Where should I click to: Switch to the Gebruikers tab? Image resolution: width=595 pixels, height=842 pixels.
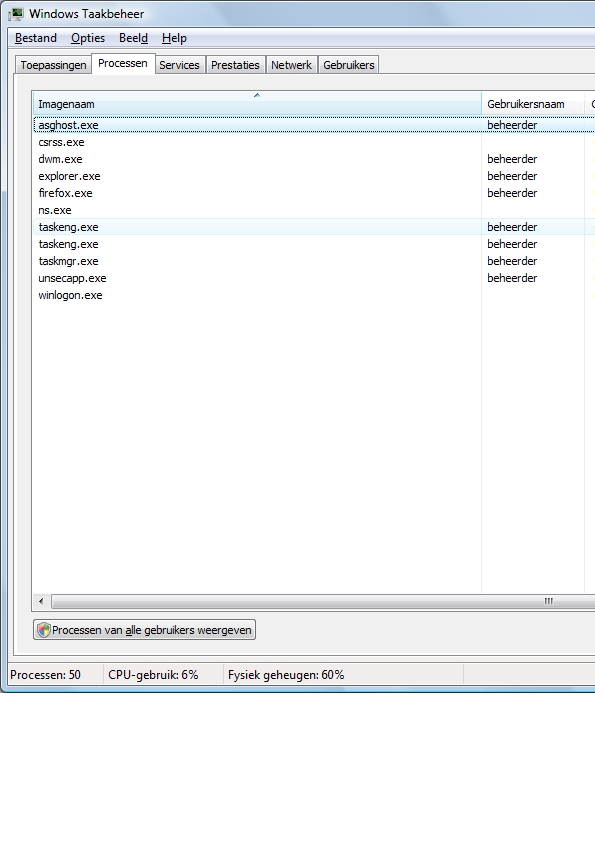[349, 65]
